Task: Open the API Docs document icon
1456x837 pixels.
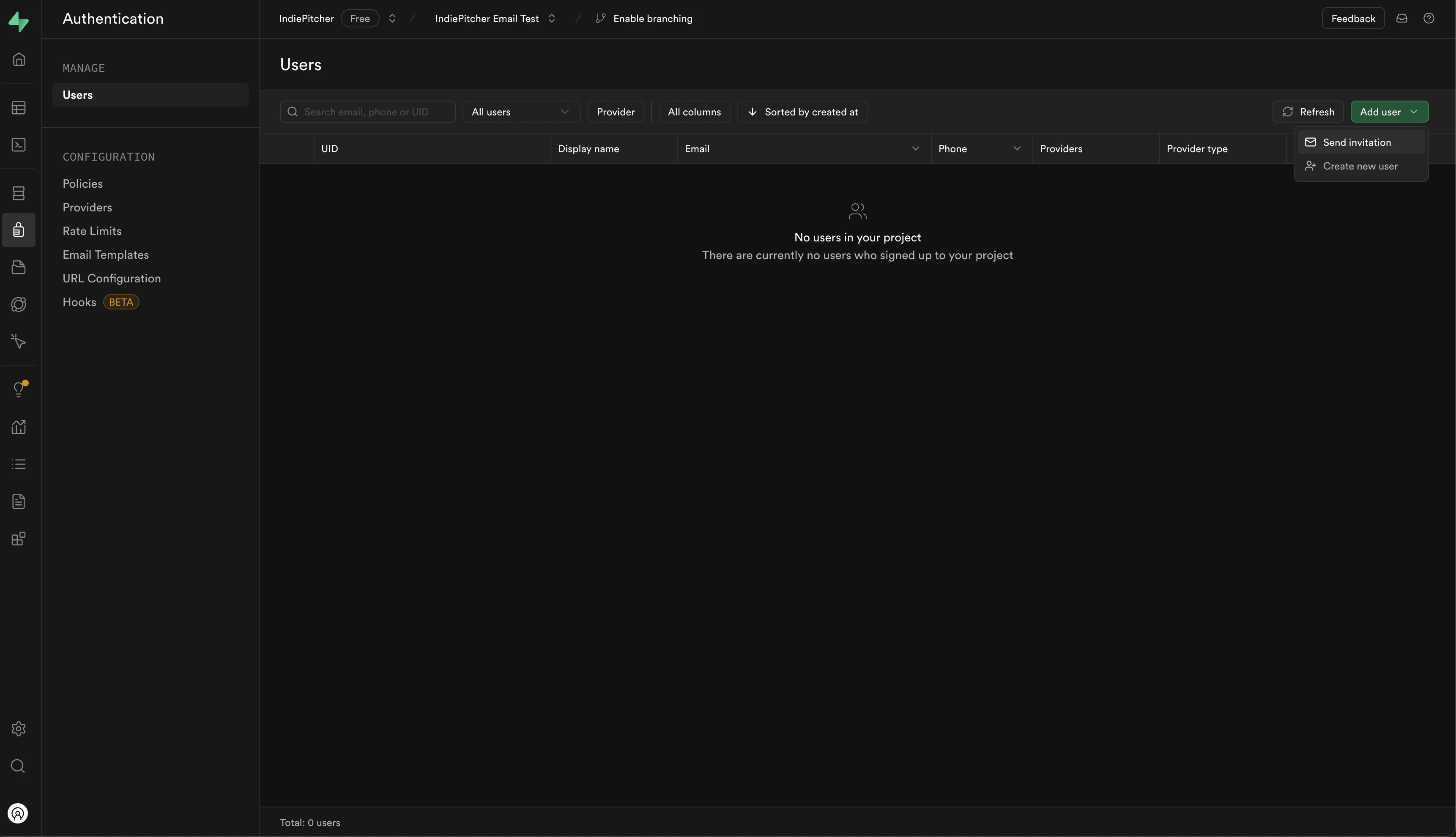Action: pyautogui.click(x=19, y=501)
